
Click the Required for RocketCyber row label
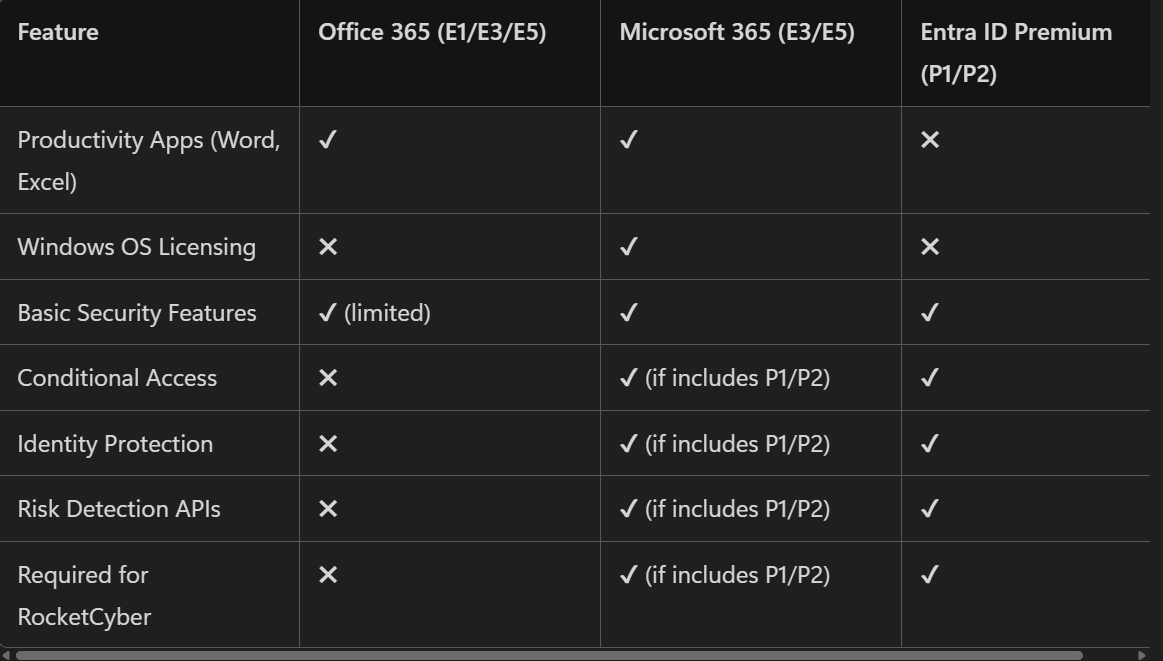[x=84, y=596]
